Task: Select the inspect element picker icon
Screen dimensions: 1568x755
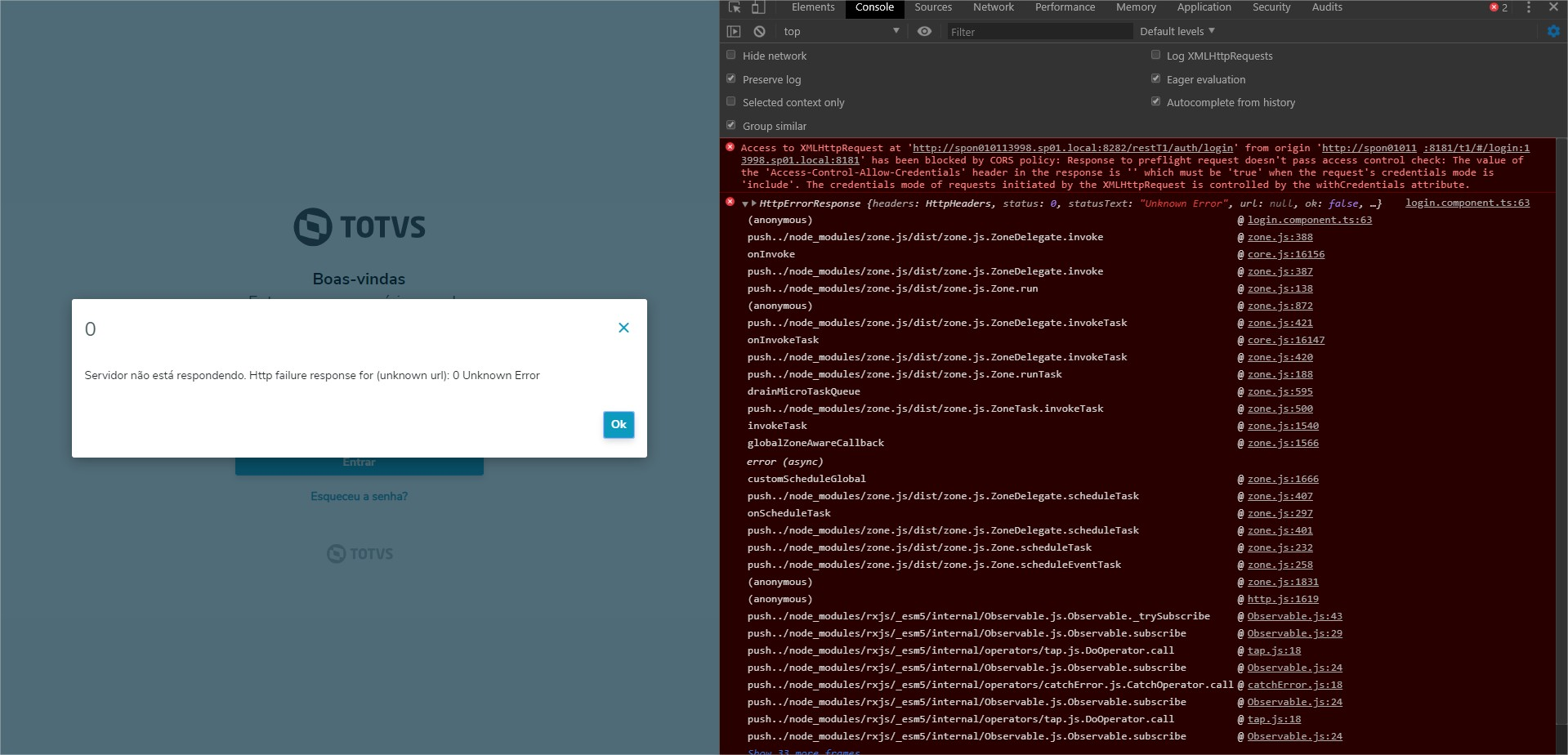Action: 735,7
